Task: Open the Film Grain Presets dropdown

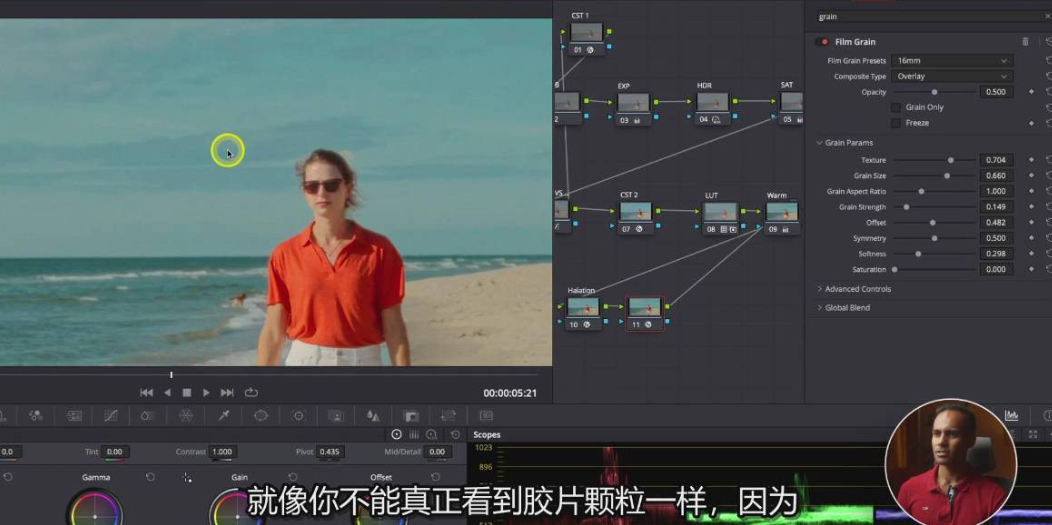Action: [x=952, y=61]
